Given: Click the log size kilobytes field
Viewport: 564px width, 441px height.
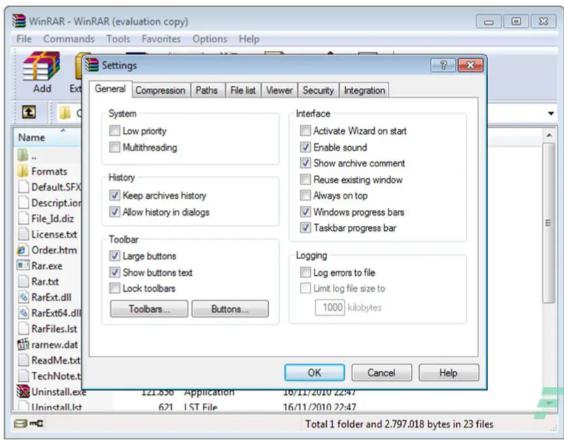Looking at the screenshot, I should (330, 307).
